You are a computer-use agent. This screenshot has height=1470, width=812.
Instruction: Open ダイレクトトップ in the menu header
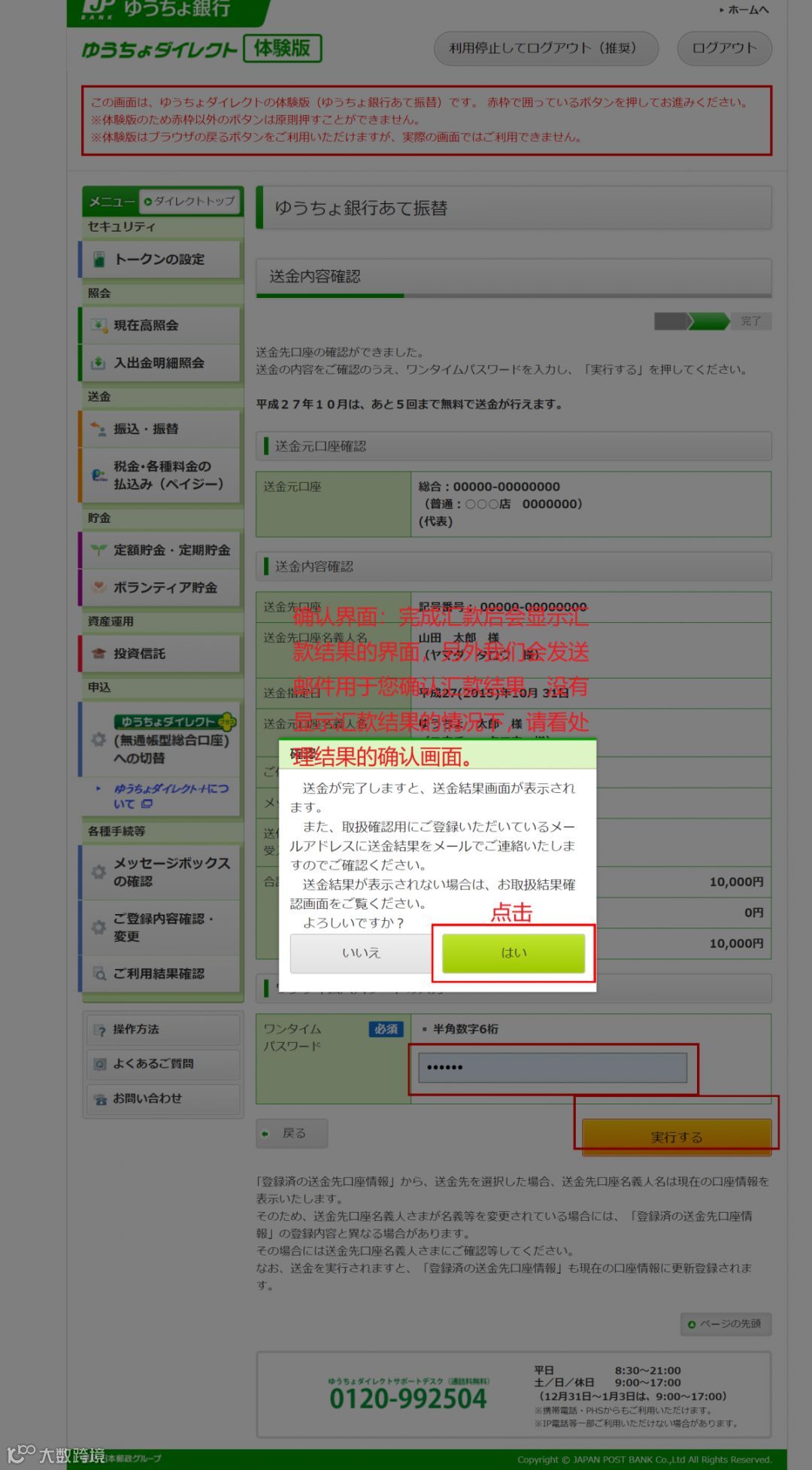(x=190, y=202)
